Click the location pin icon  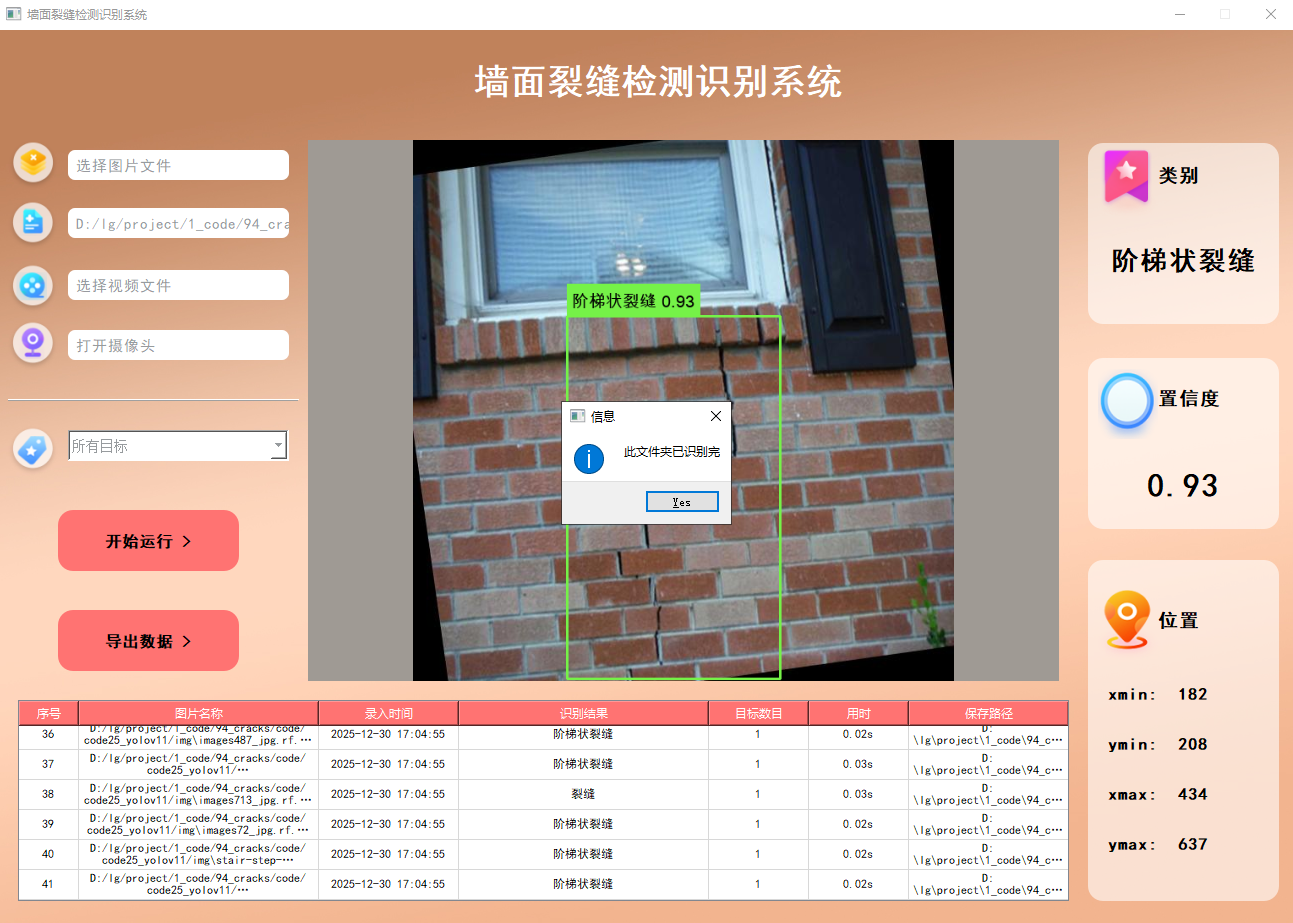pos(1127,620)
